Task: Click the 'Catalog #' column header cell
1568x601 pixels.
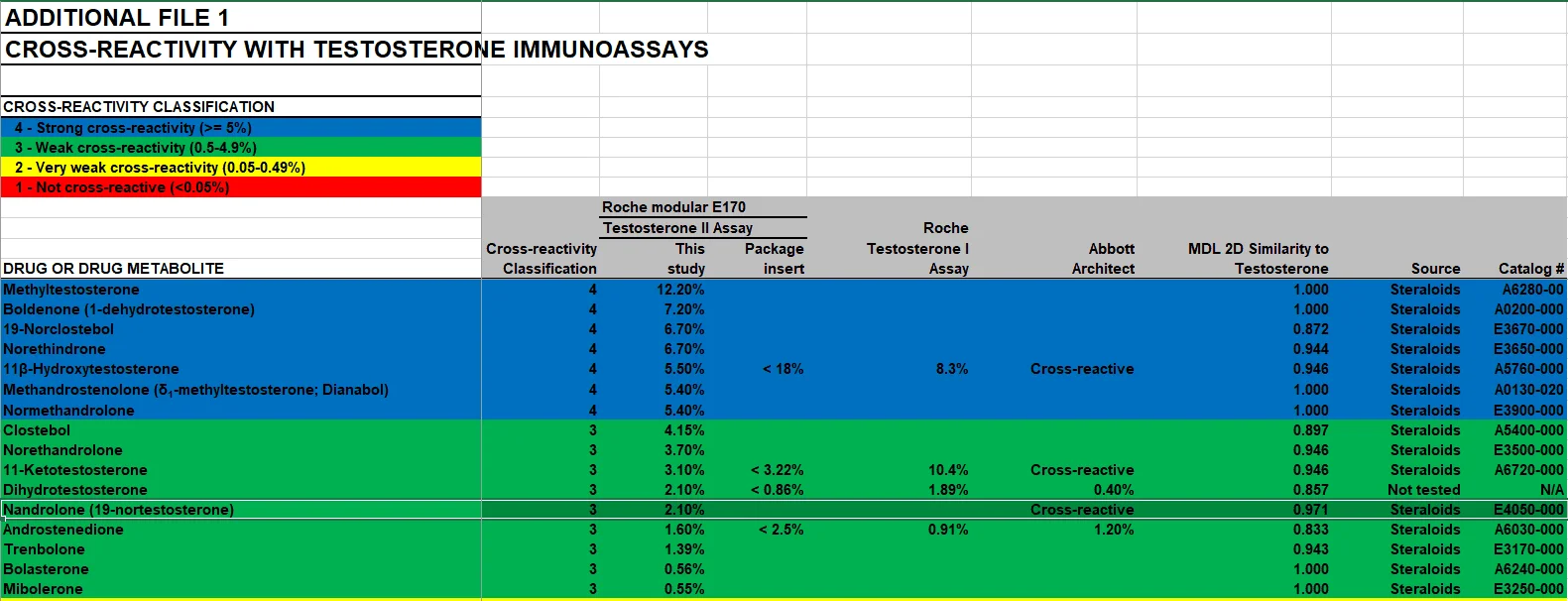Action: click(1530, 269)
